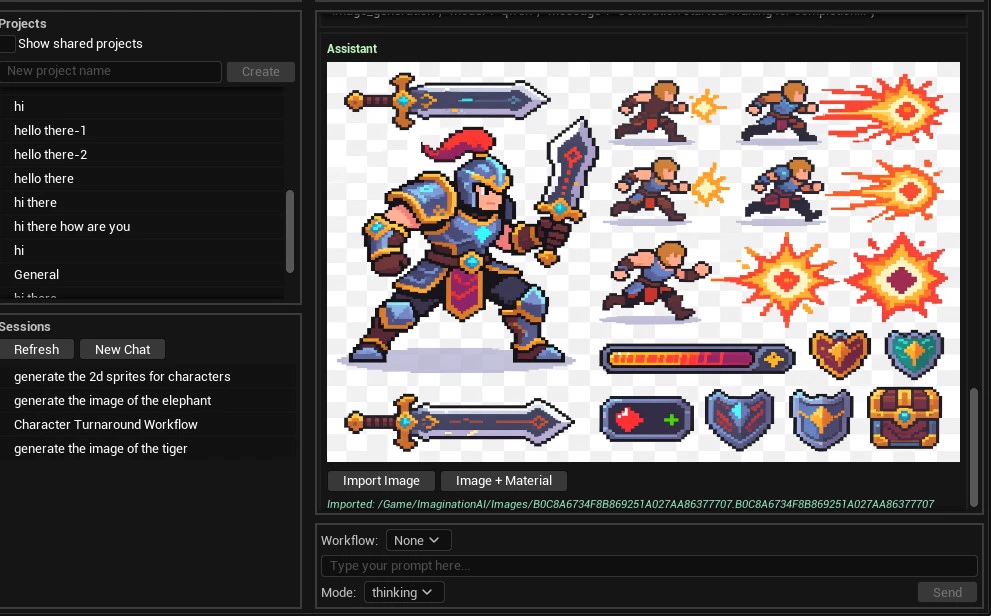Click the imported asset path text

[x=630, y=504]
